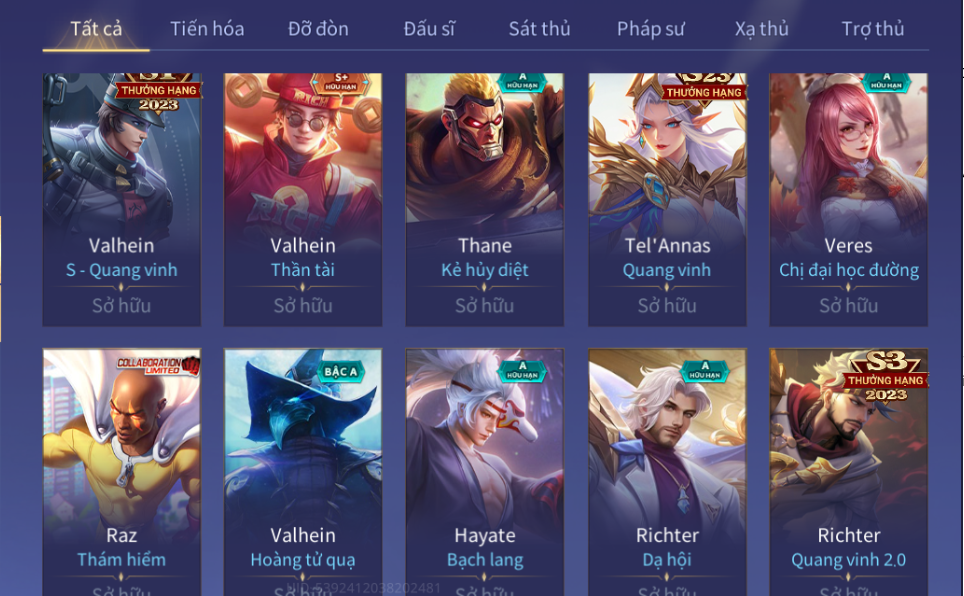964x596 pixels.
Task: View Richter Quang vinh 2.0 skin
Action: click(x=848, y=472)
